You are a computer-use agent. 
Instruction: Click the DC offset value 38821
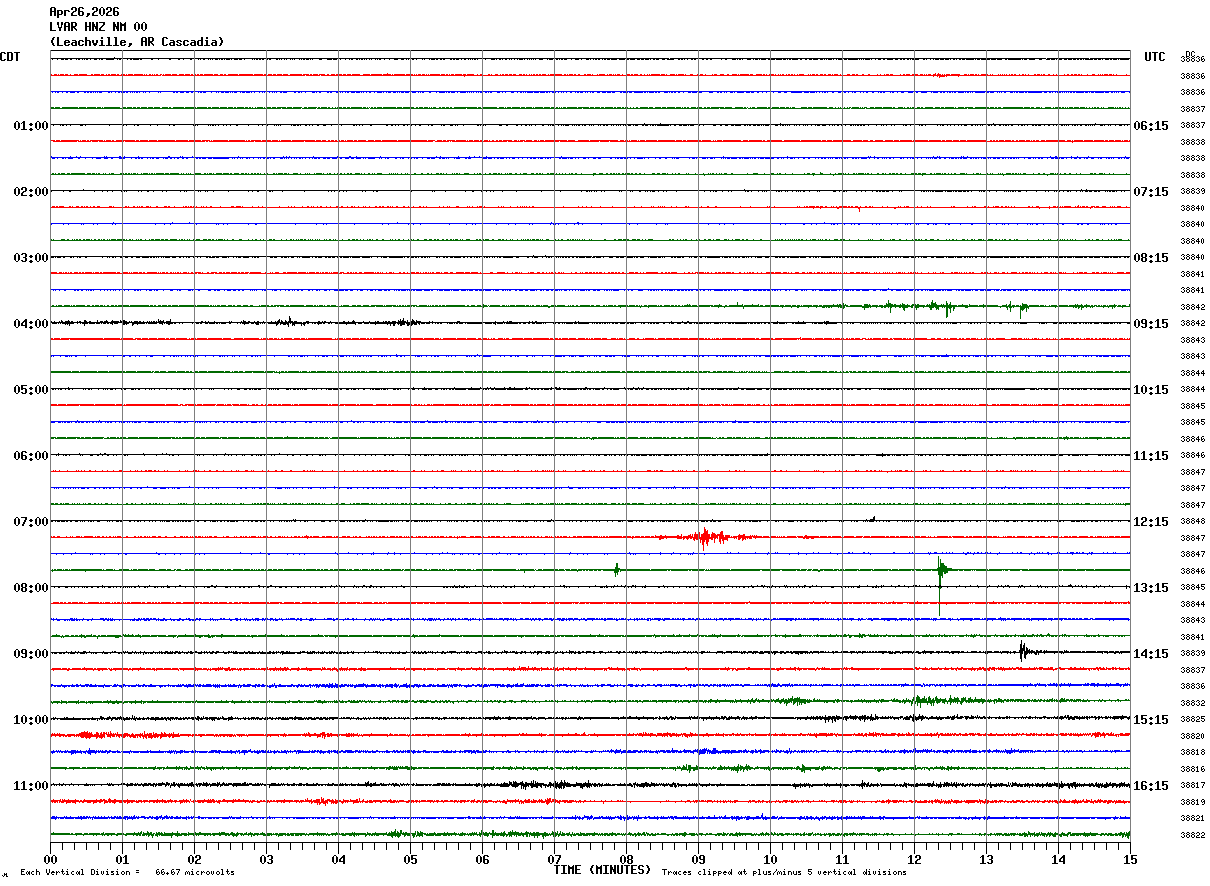click(1192, 818)
